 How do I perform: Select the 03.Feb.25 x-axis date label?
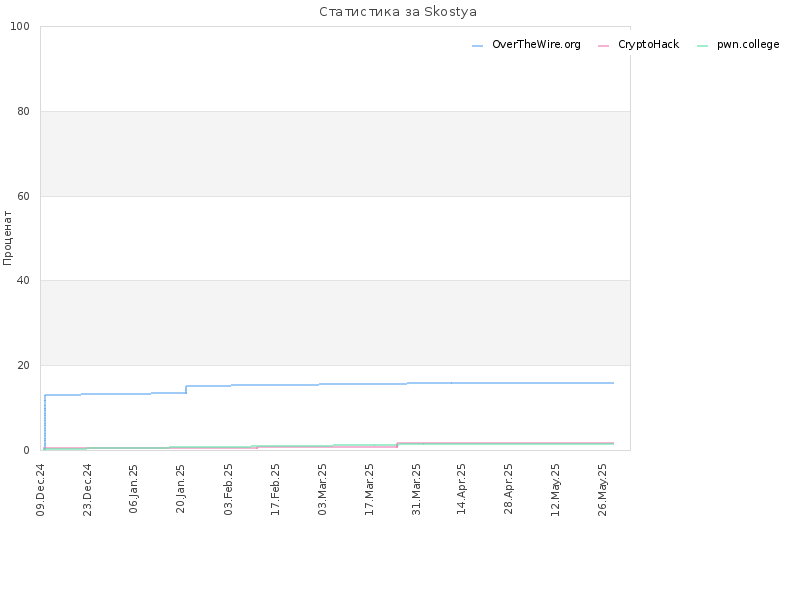(x=228, y=489)
